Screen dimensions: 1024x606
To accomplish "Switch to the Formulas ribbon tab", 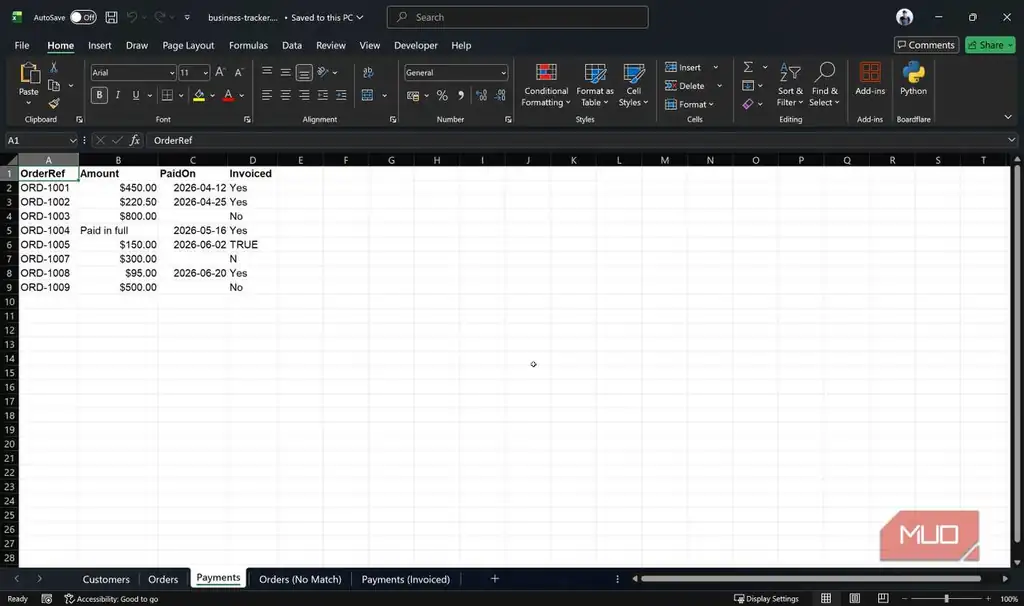I will click(248, 45).
